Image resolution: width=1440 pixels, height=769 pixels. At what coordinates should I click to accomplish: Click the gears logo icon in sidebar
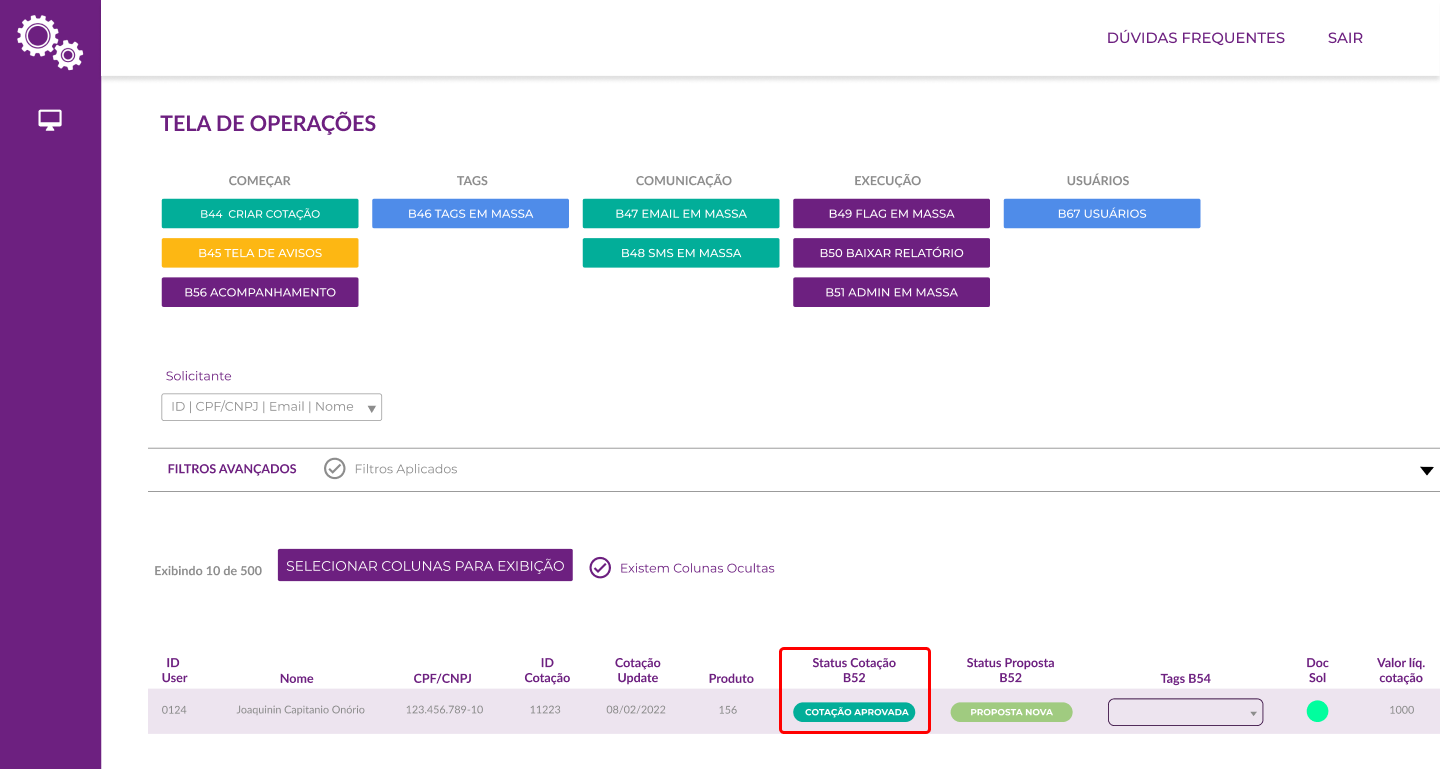coord(50,41)
